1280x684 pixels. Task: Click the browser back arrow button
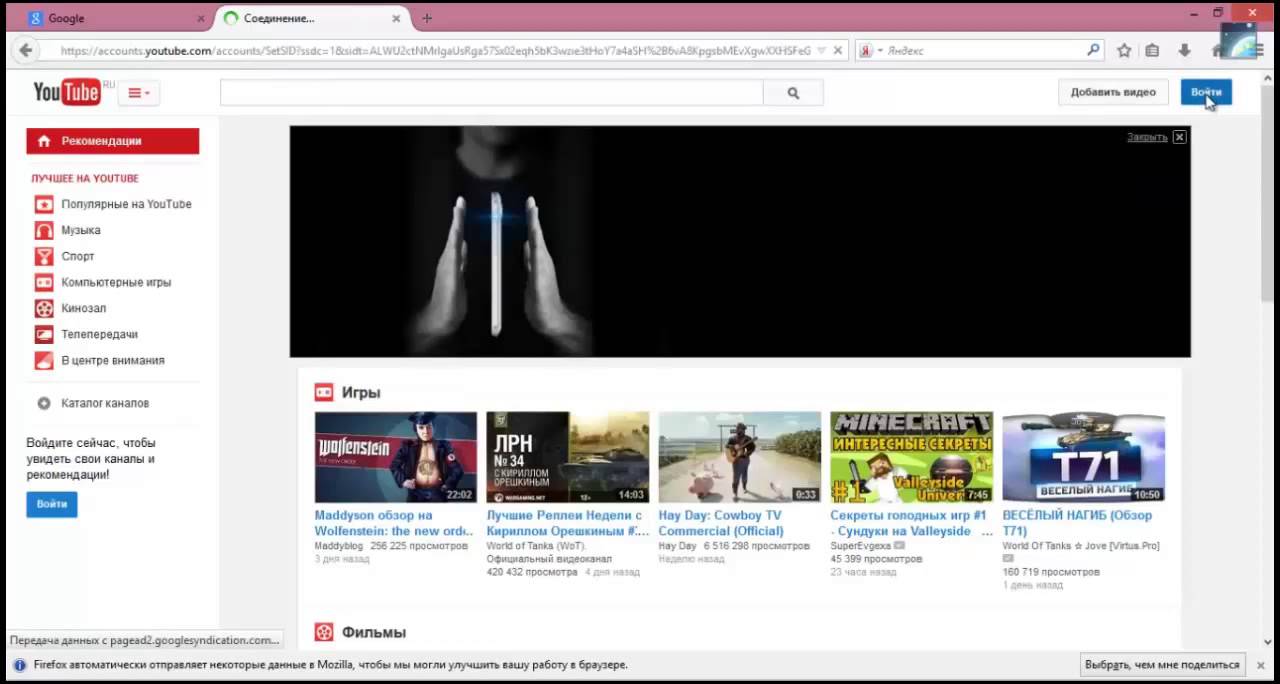(x=25, y=50)
